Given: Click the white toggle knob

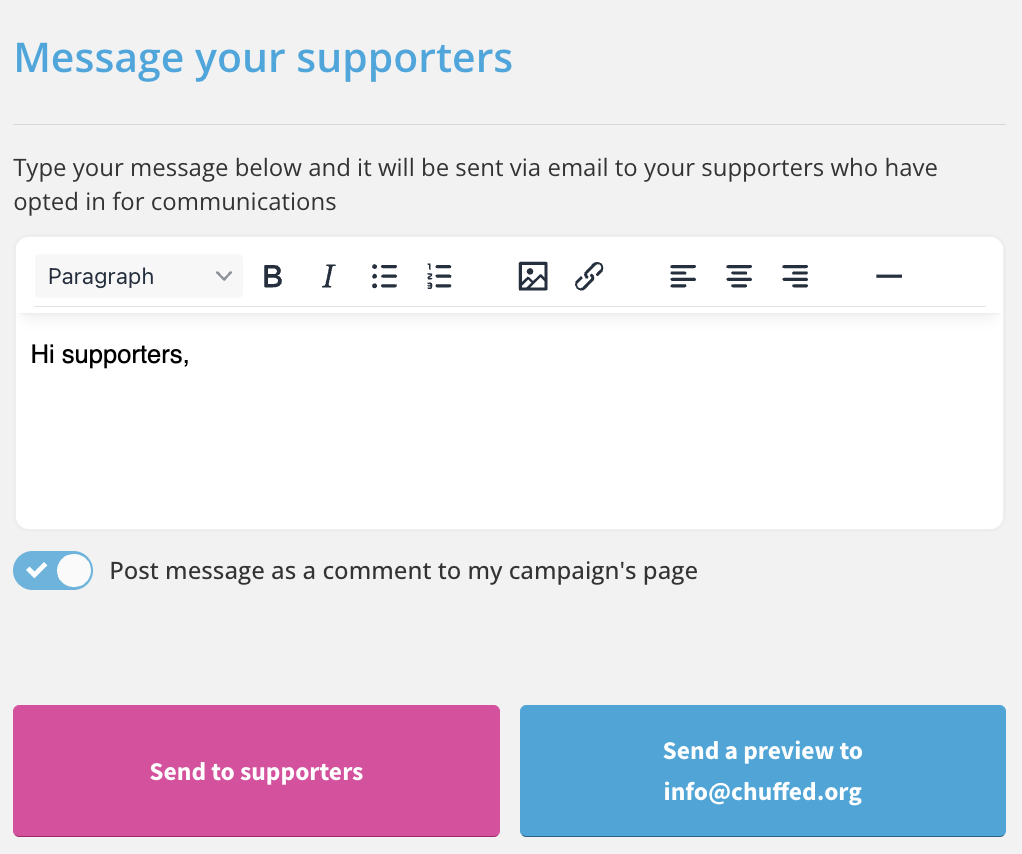Looking at the screenshot, I should (x=73, y=570).
